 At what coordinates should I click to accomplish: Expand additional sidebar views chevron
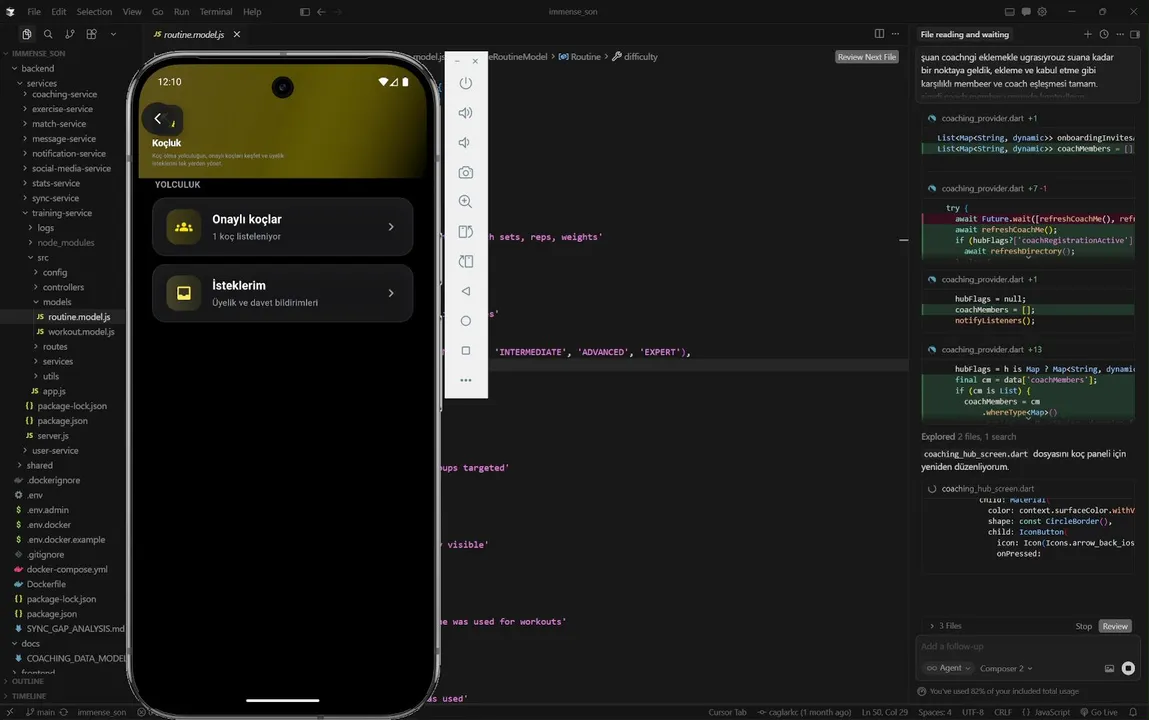point(113,34)
